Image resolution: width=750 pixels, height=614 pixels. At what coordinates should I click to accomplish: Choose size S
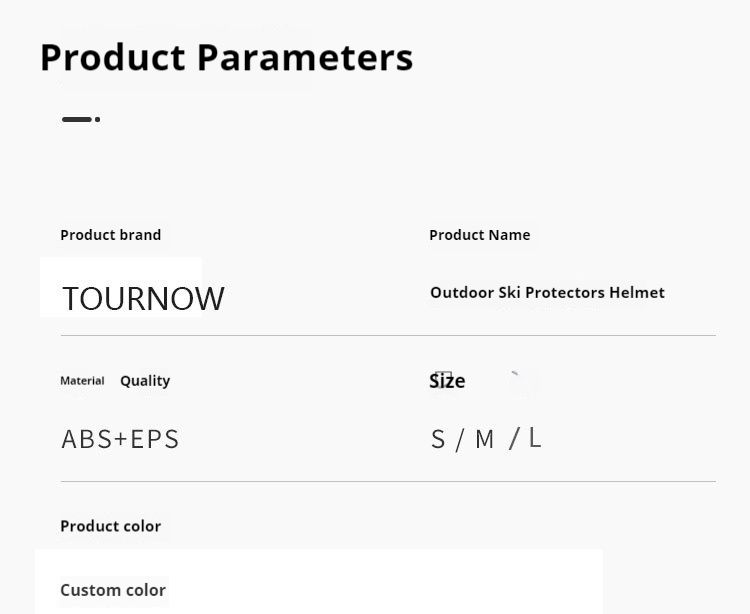tap(438, 440)
